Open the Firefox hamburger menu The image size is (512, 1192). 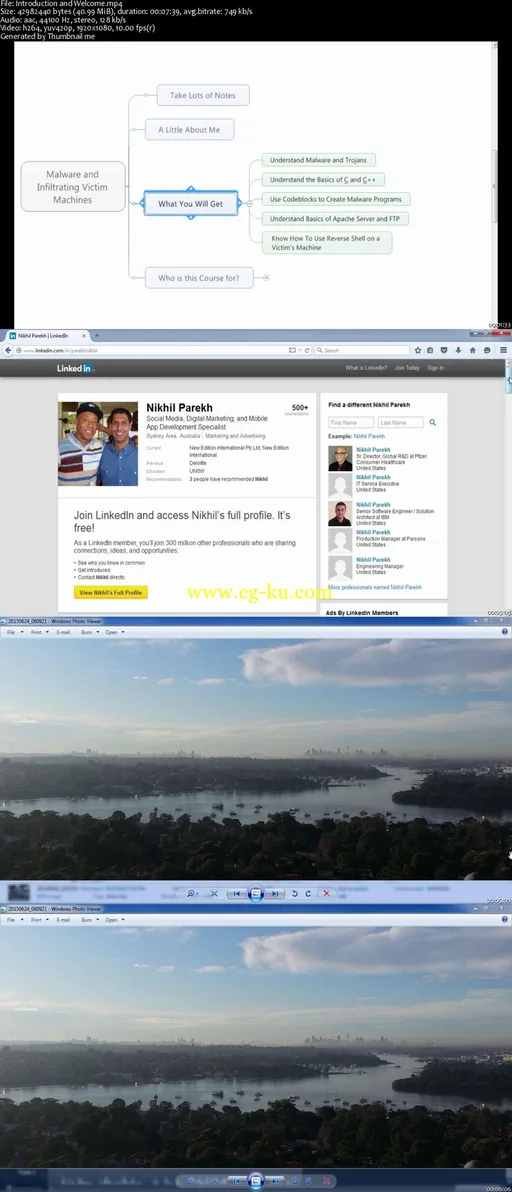click(503, 350)
